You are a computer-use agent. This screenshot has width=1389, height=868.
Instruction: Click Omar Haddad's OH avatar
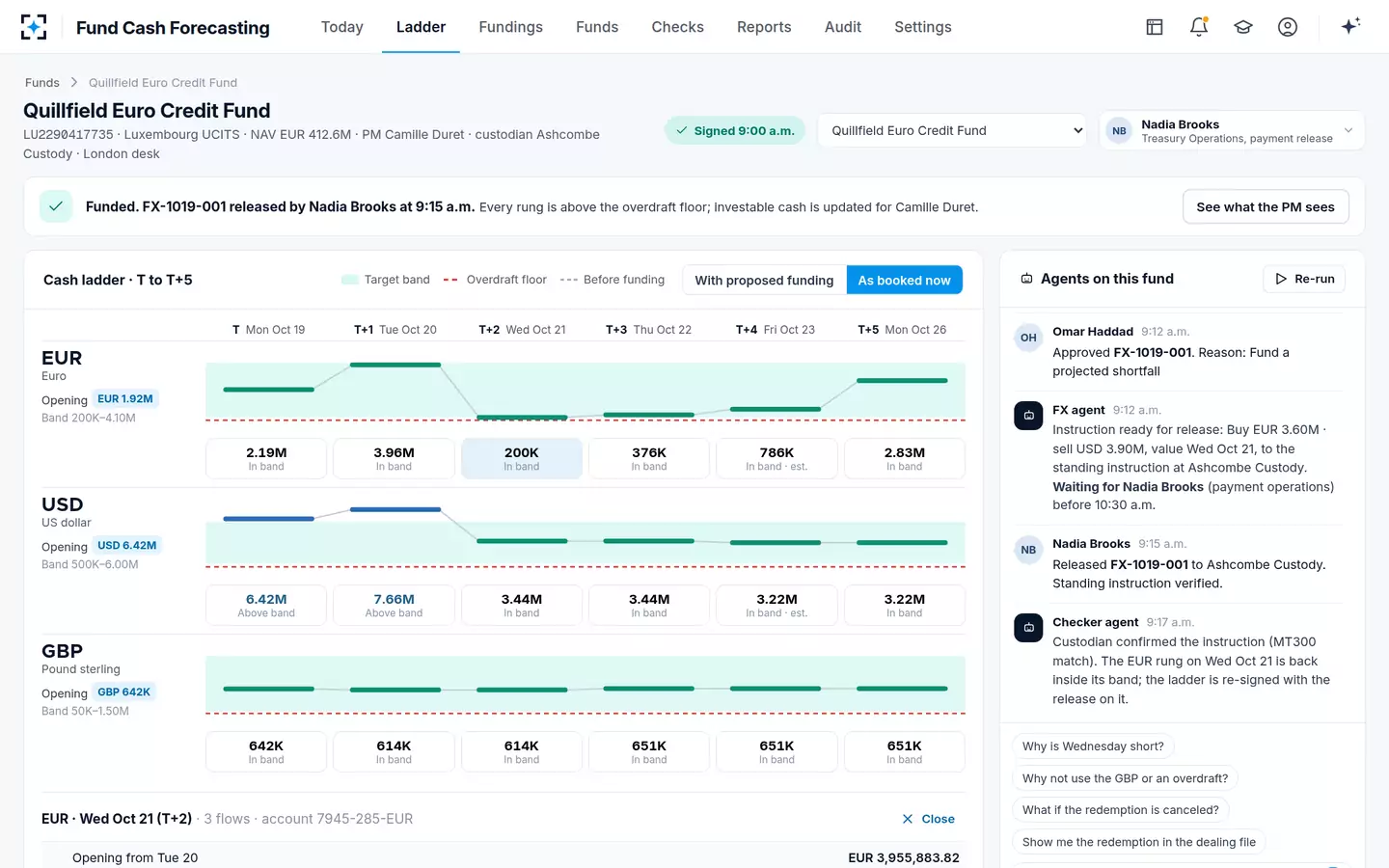(x=1028, y=338)
